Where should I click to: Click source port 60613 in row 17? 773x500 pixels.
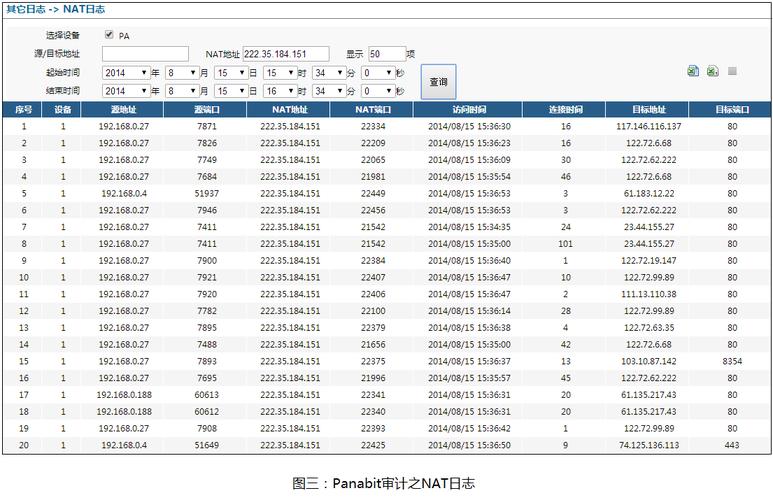point(207,394)
